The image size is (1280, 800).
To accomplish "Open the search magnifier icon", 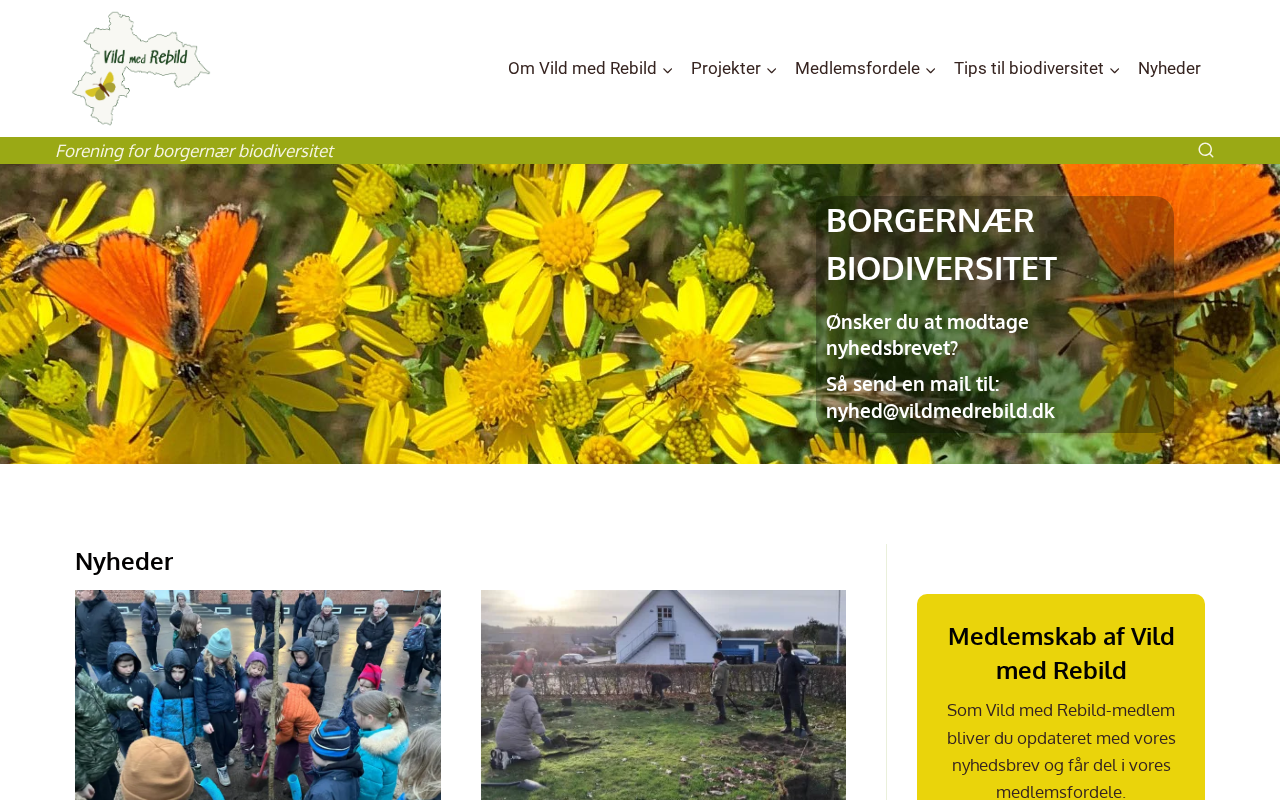I will tap(1206, 150).
